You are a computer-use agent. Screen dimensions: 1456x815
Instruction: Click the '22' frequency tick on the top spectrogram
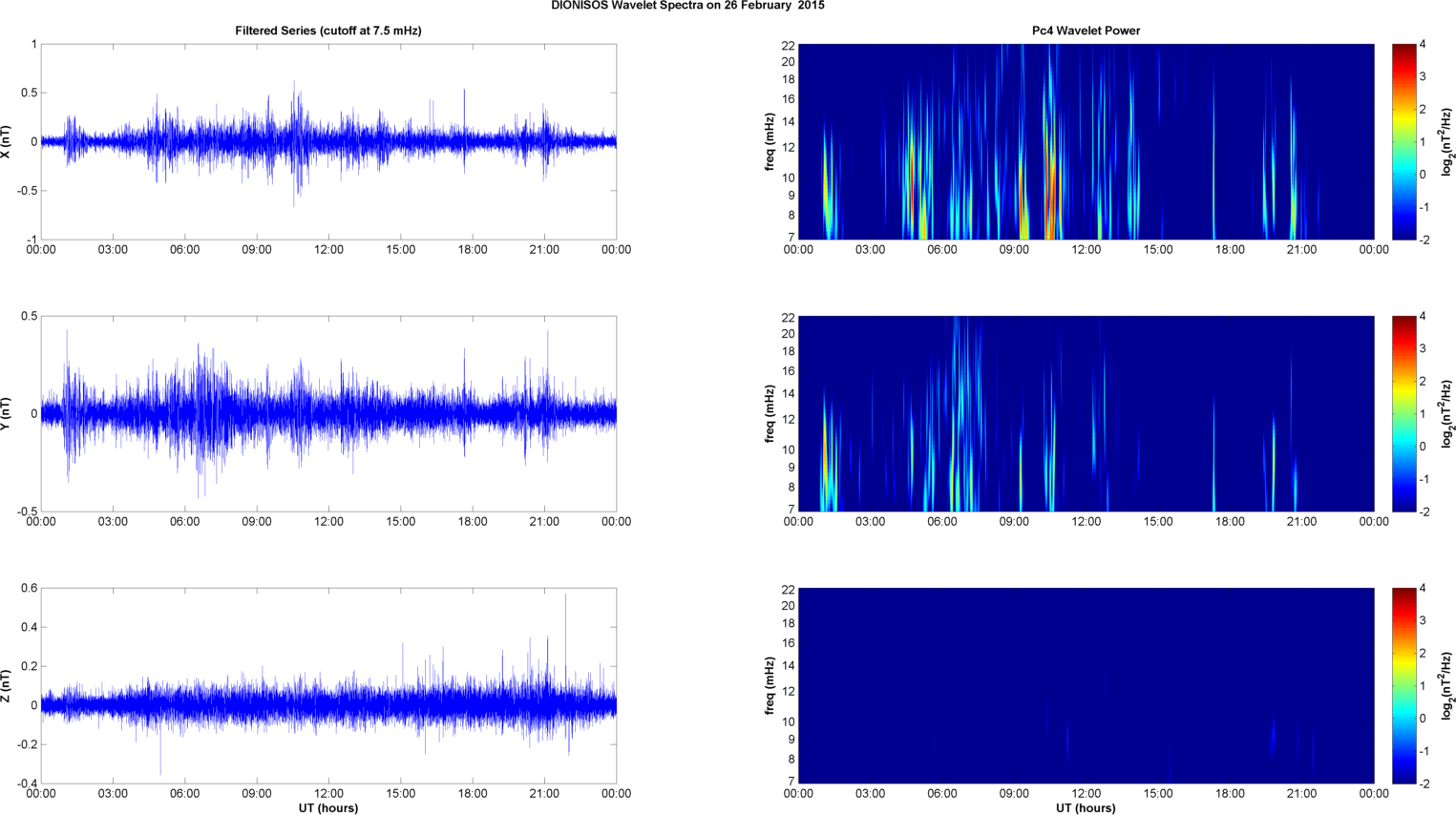789,45
